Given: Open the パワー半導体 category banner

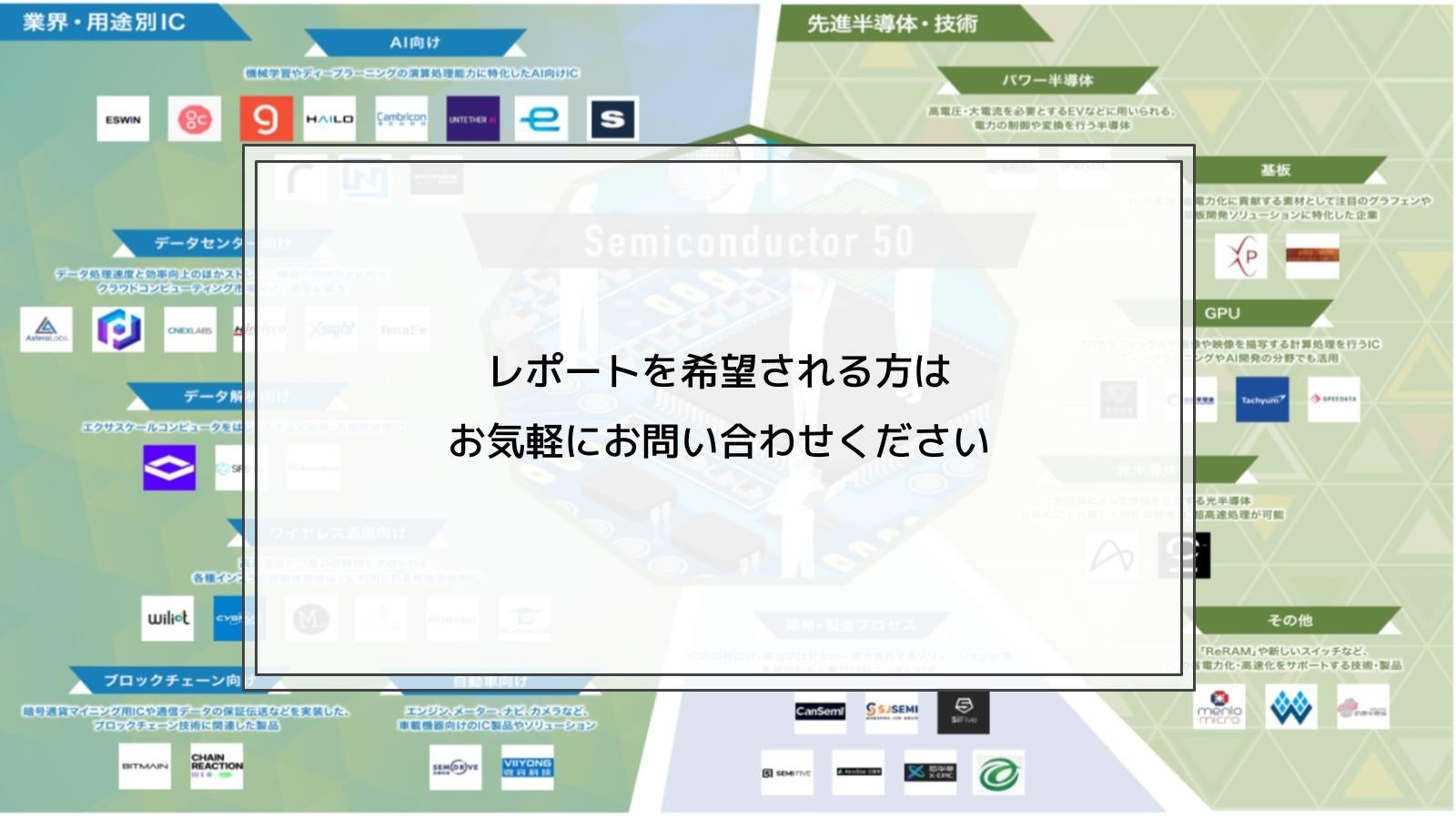Looking at the screenshot, I should click(x=1047, y=80).
